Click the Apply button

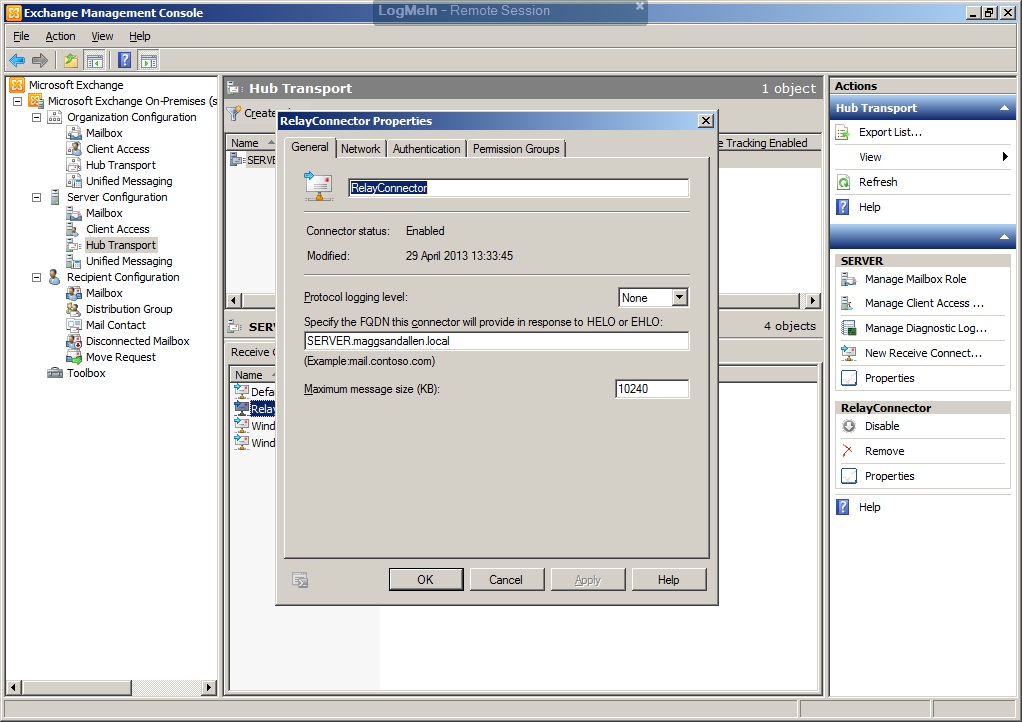[588, 579]
